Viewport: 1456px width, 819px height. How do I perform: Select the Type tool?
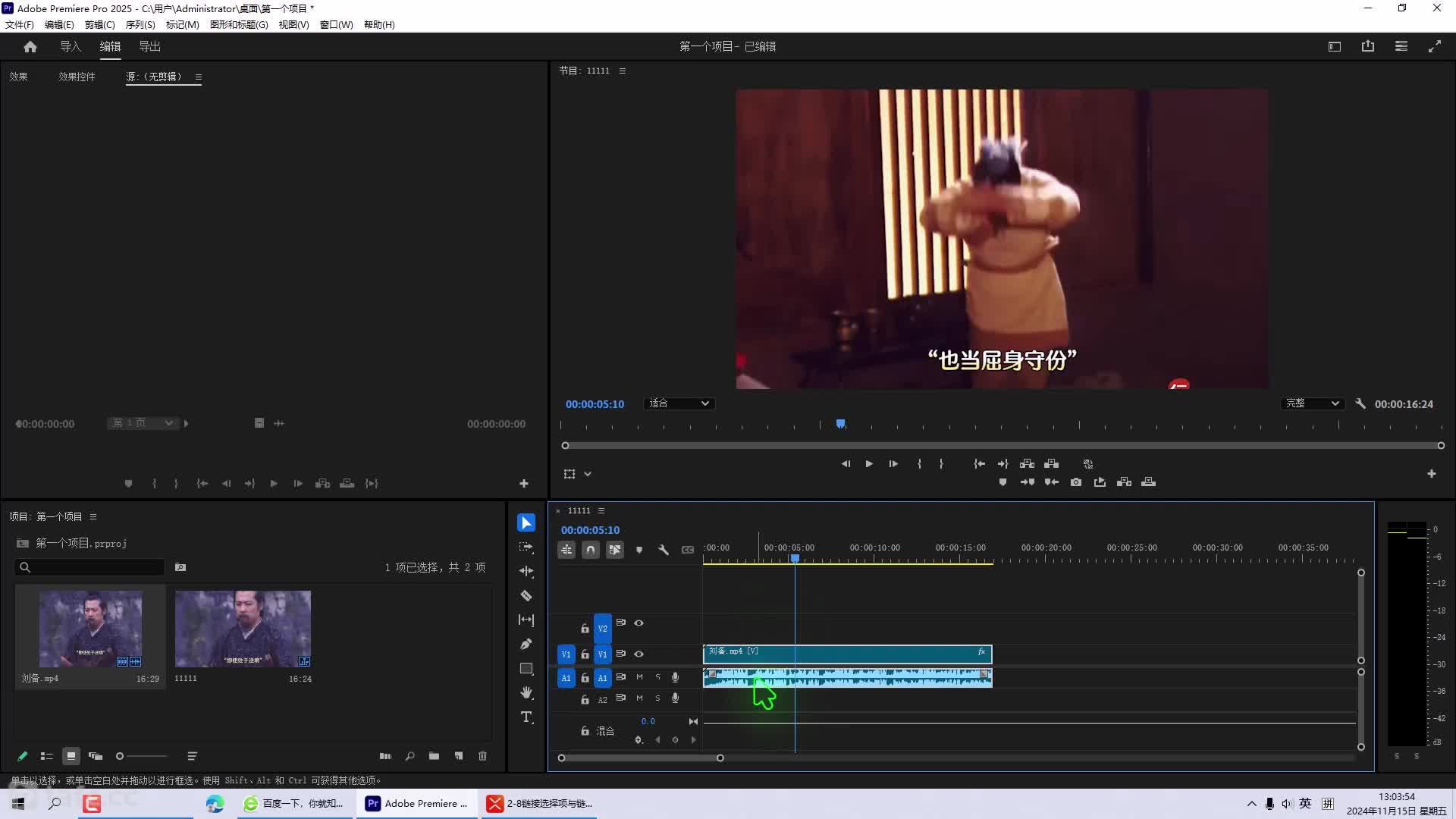click(526, 717)
